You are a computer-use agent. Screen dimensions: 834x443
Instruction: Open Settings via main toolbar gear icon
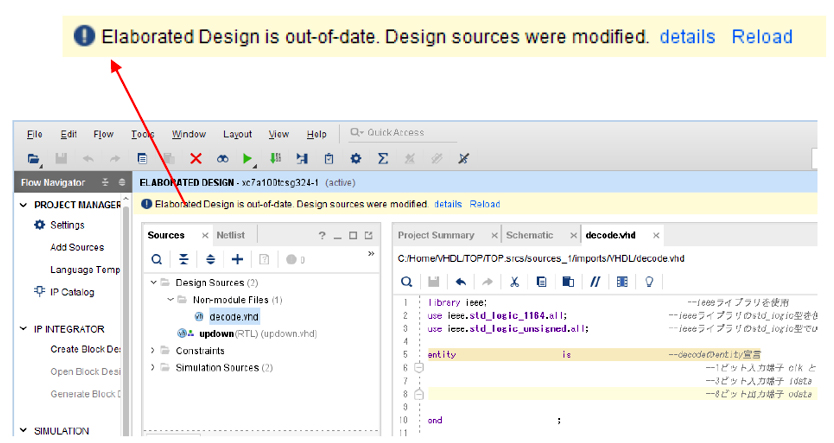coord(356,158)
